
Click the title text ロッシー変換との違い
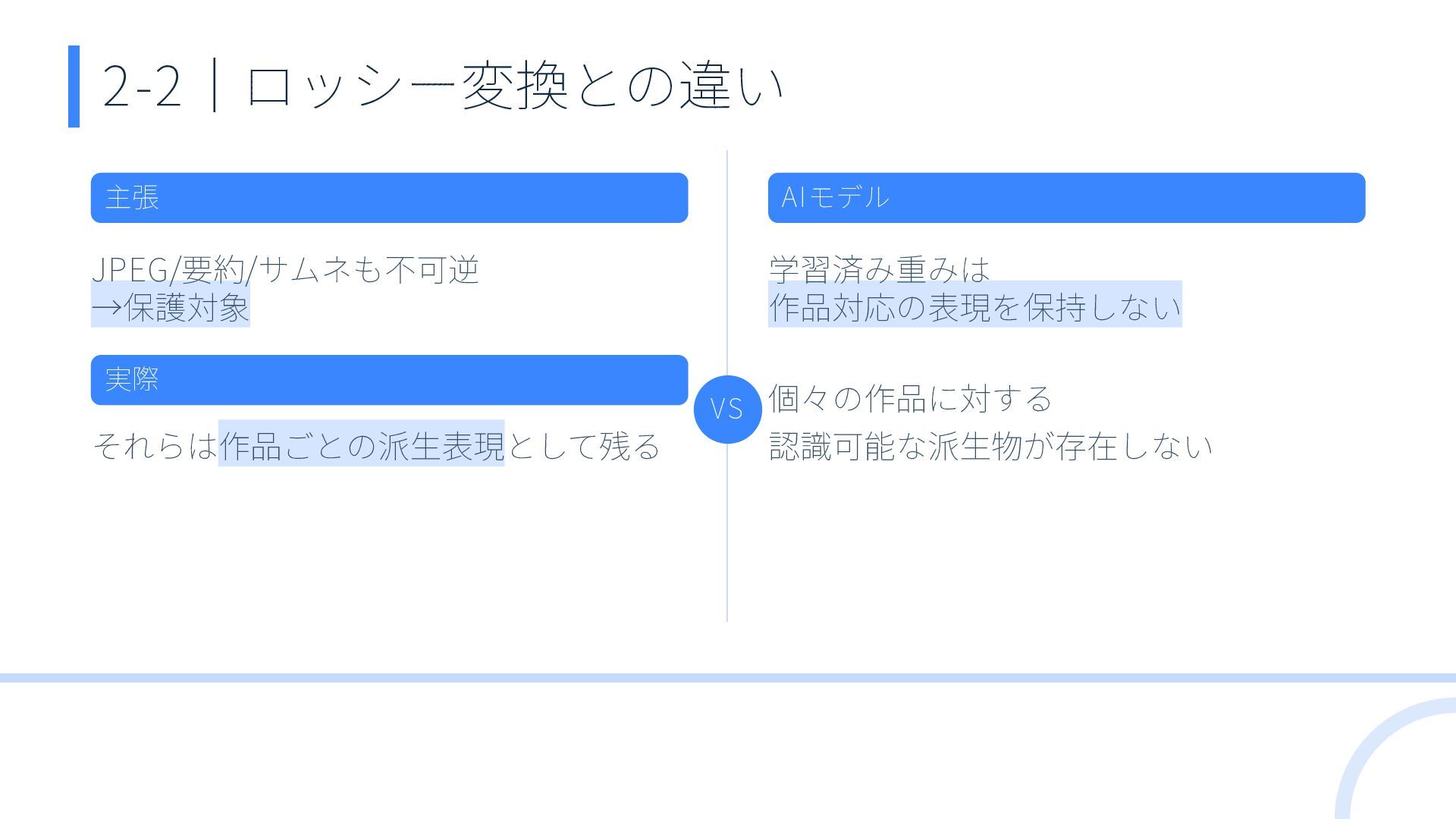click(x=515, y=86)
